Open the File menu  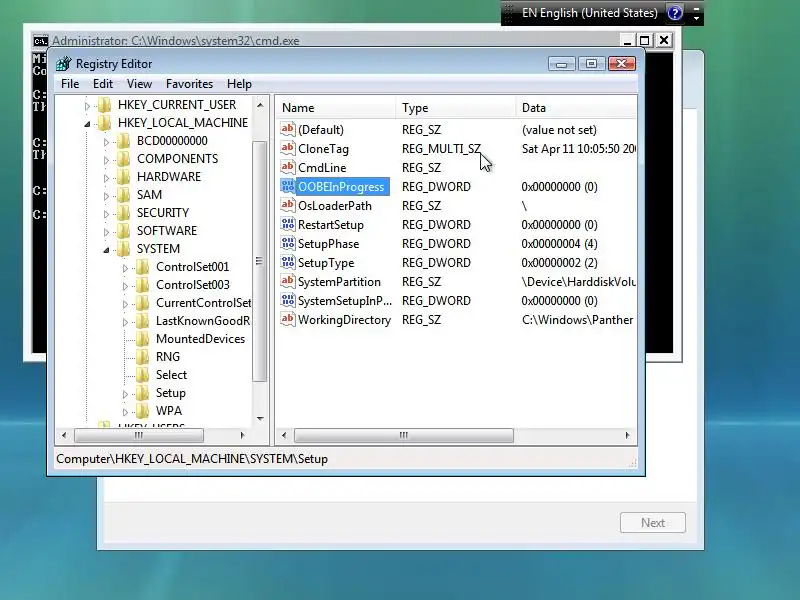point(70,84)
